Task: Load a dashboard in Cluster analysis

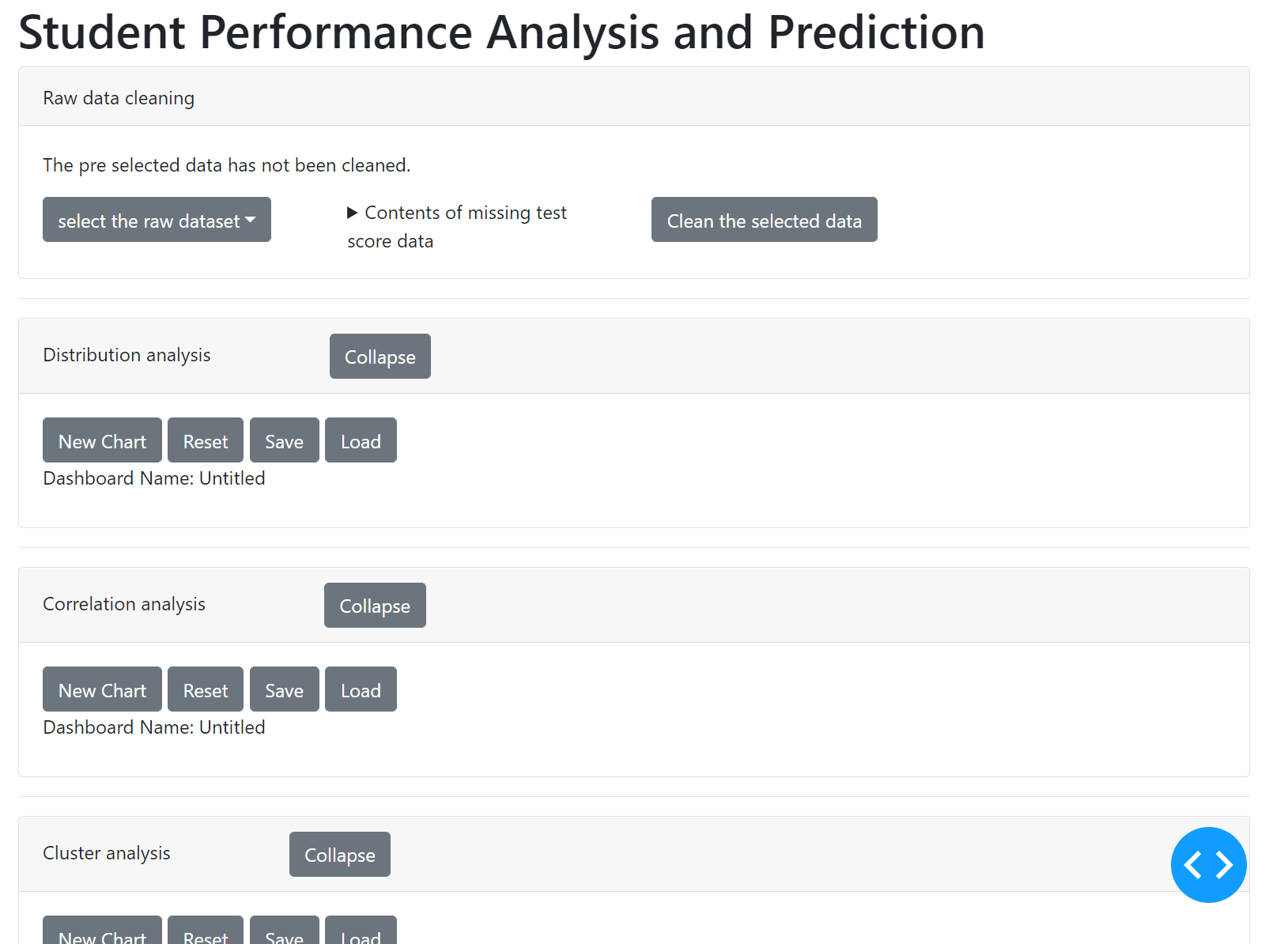Action: [x=361, y=933]
